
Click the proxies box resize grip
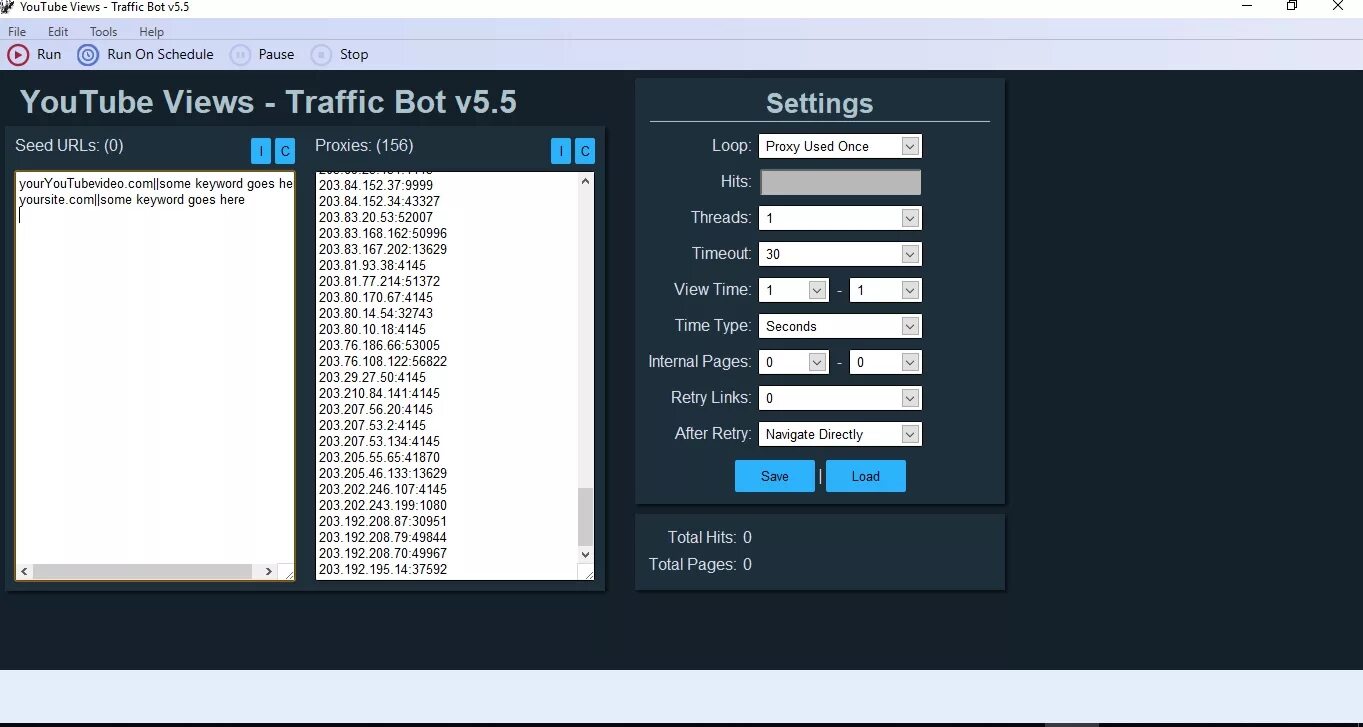click(586, 572)
